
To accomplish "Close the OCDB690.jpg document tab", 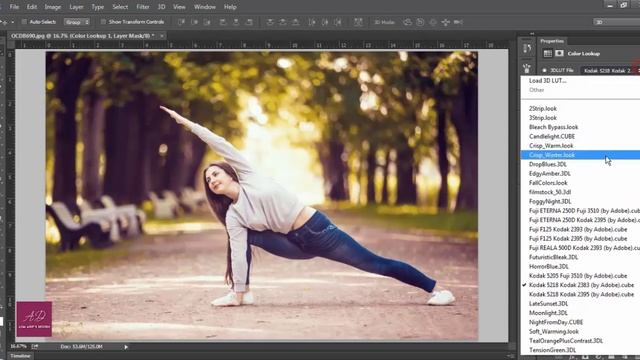I will tap(162, 36).
